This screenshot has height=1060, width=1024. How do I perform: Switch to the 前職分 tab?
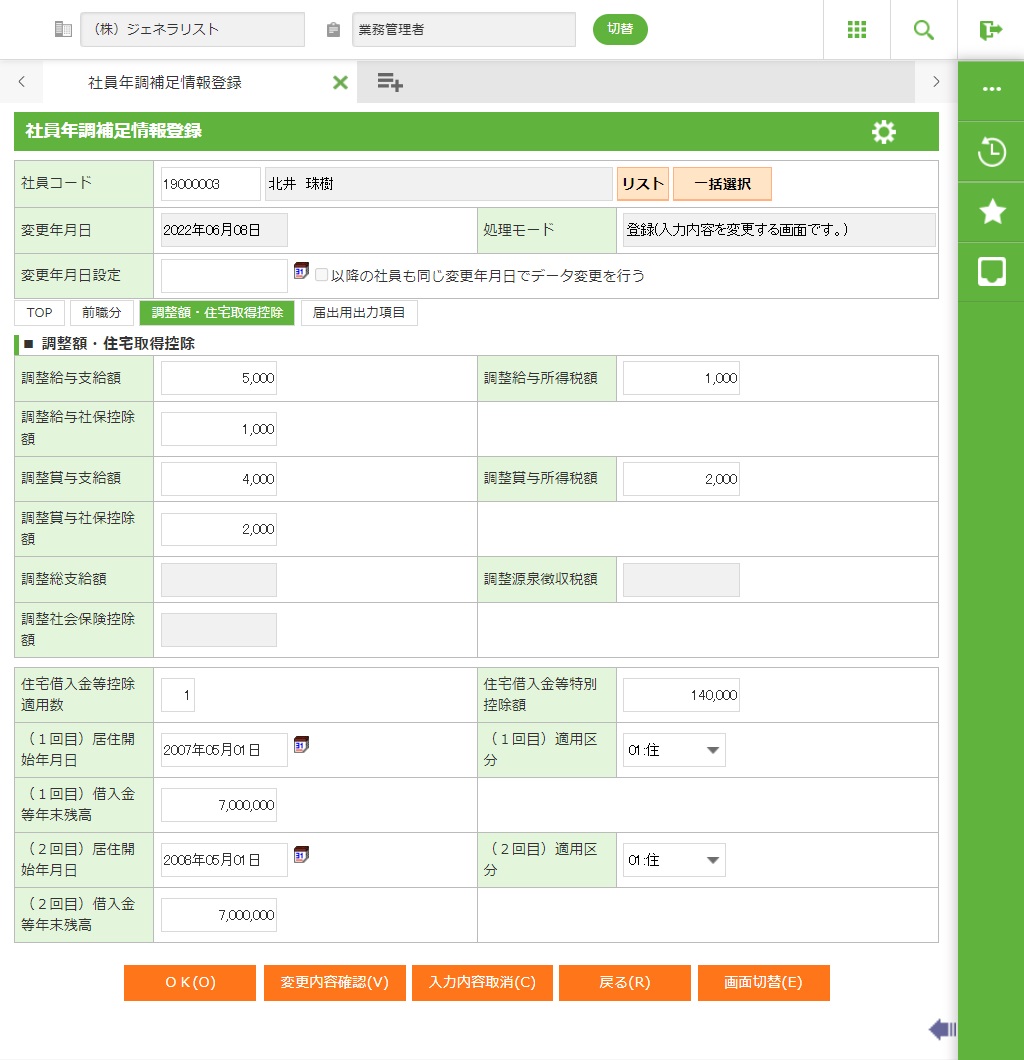101,313
